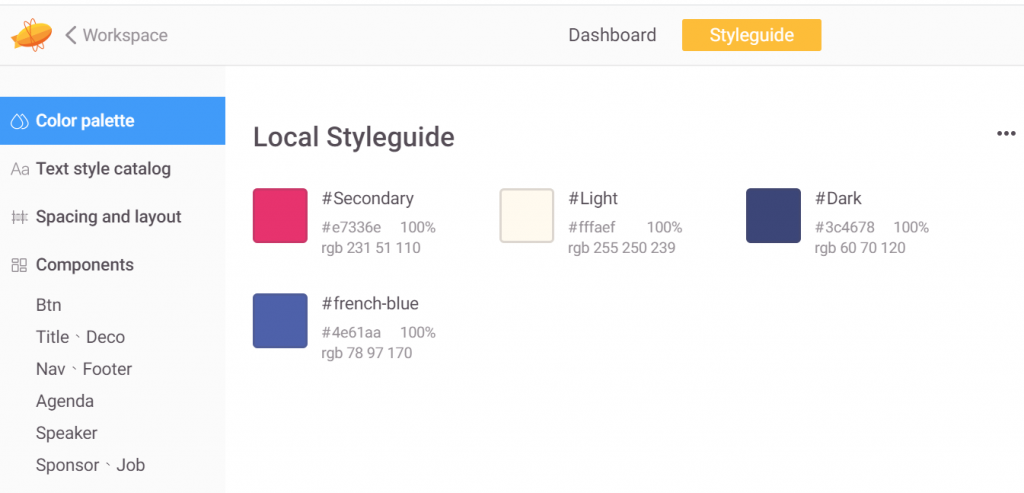
Task: Click the cream #Light color swatch
Action: 527,215
